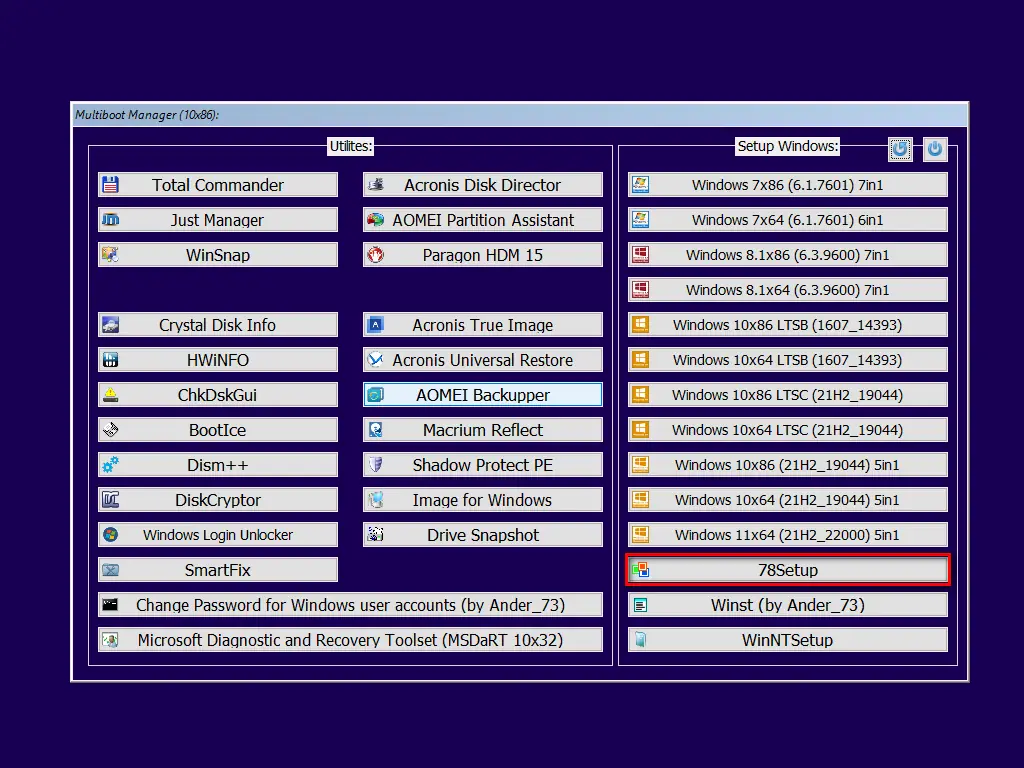Click the restart computer icon
The image size is (1024, 768).
click(x=900, y=148)
